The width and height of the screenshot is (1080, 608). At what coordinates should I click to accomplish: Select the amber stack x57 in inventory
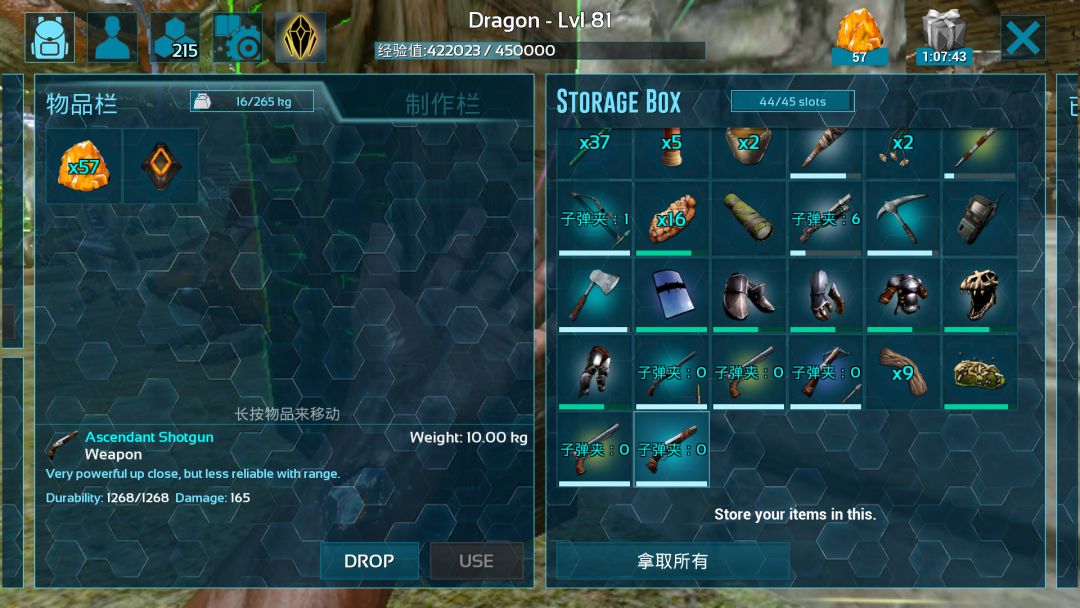[x=84, y=166]
